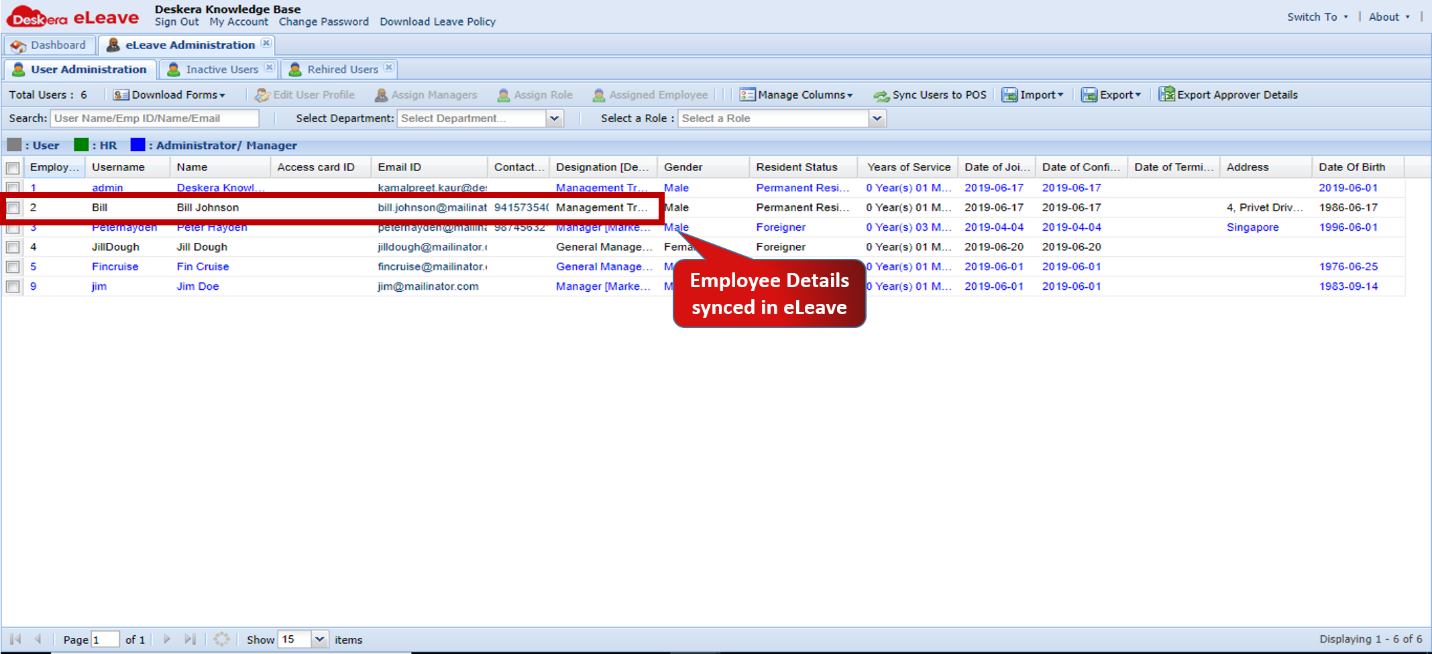
Task: Open the Select Department dropdown
Action: click(555, 117)
